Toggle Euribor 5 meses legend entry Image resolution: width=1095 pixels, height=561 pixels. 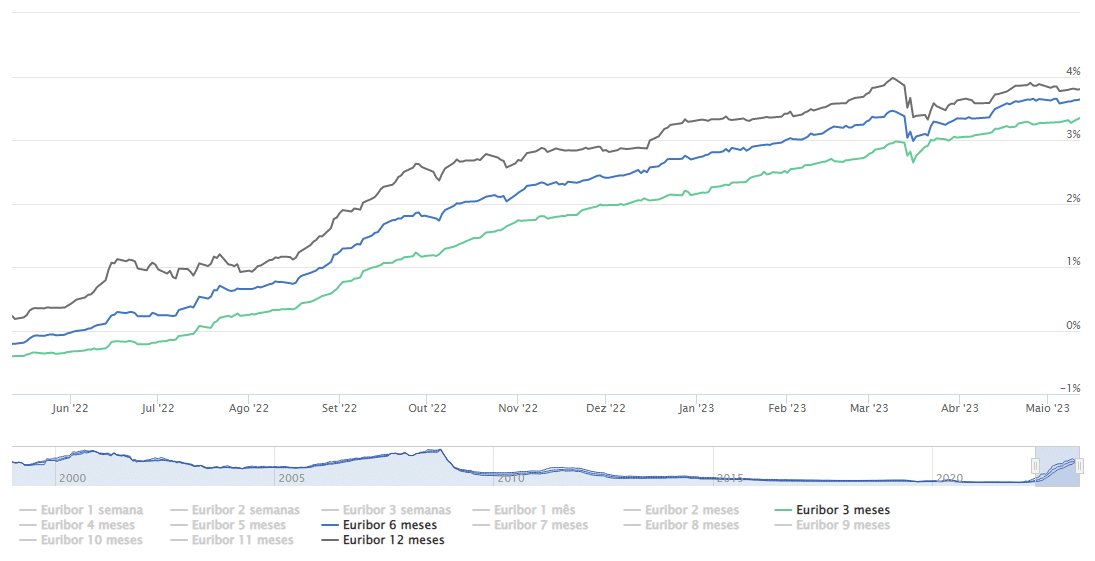point(238,525)
